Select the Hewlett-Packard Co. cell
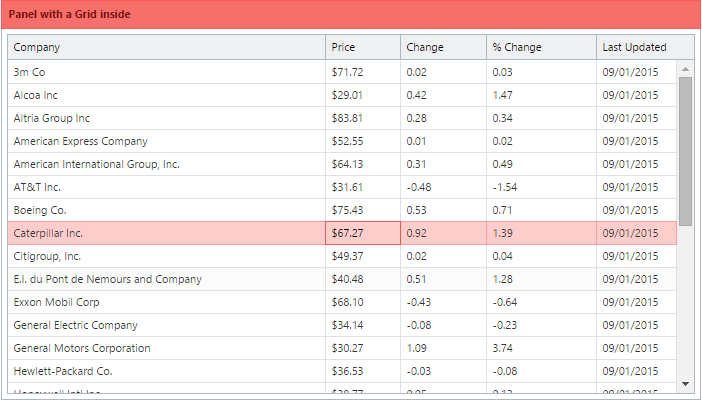Image resolution: width=702 pixels, height=400 pixels. click(x=167, y=371)
